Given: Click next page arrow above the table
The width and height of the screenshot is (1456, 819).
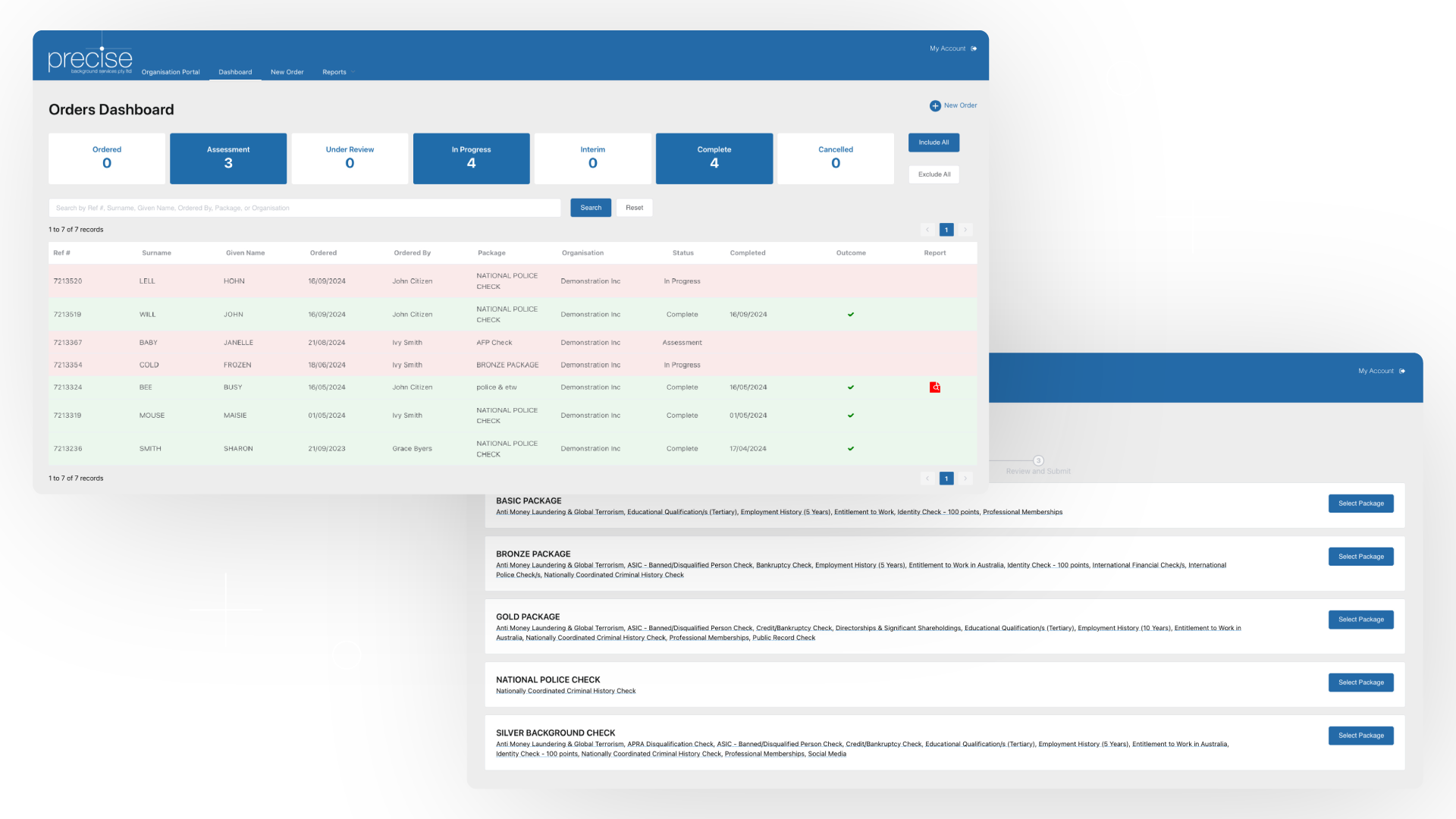Looking at the screenshot, I should point(965,230).
